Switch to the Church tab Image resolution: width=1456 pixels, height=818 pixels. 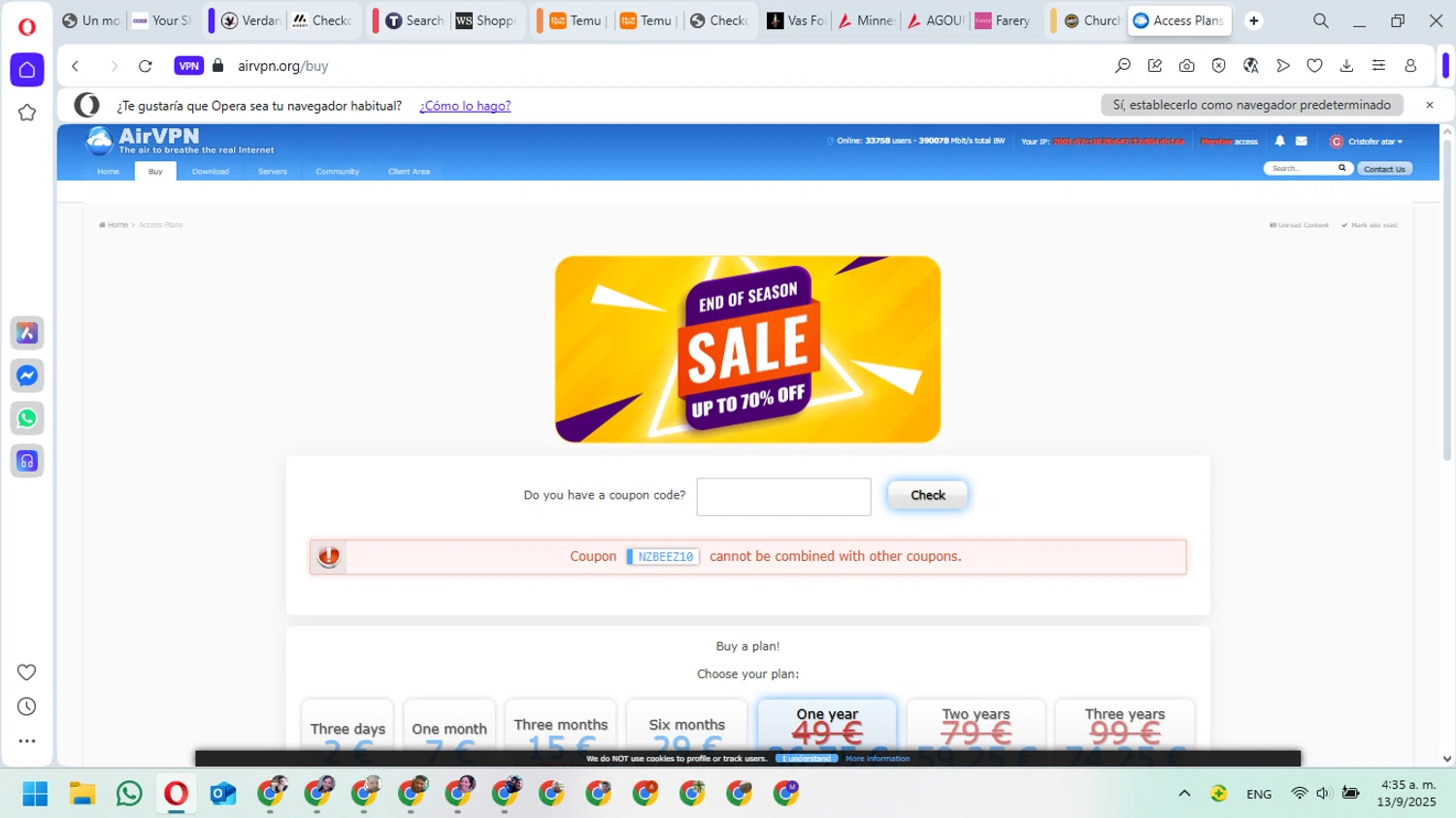pyautogui.click(x=1092, y=20)
